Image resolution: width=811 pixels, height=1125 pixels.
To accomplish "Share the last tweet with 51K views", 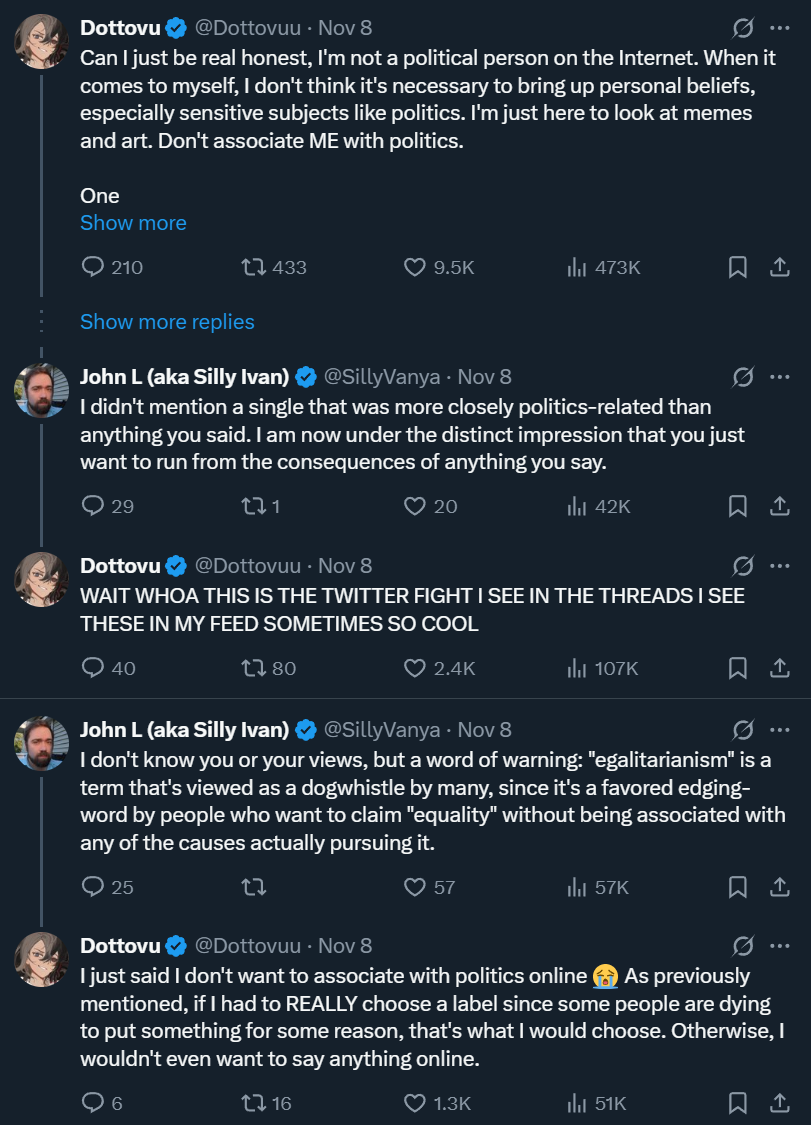I will click(779, 1103).
